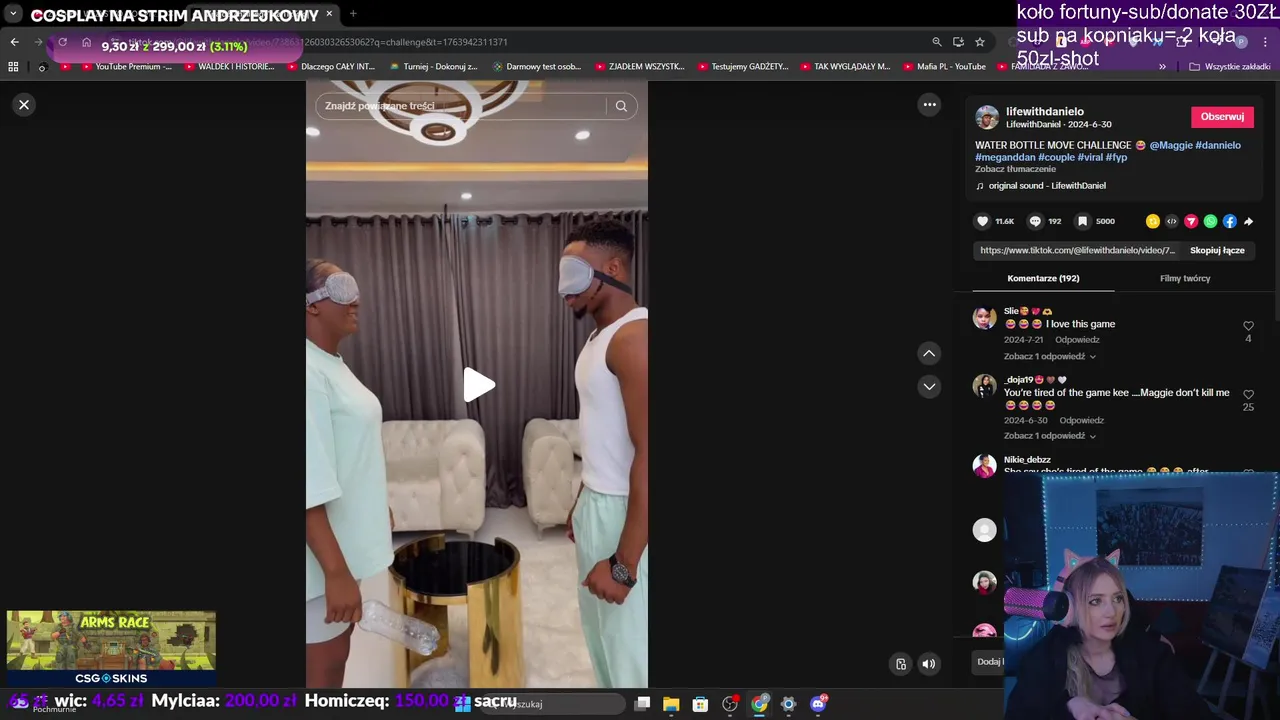The height and width of the screenshot is (720, 1280).
Task: Open a new browser tab
Action: [x=353, y=14]
